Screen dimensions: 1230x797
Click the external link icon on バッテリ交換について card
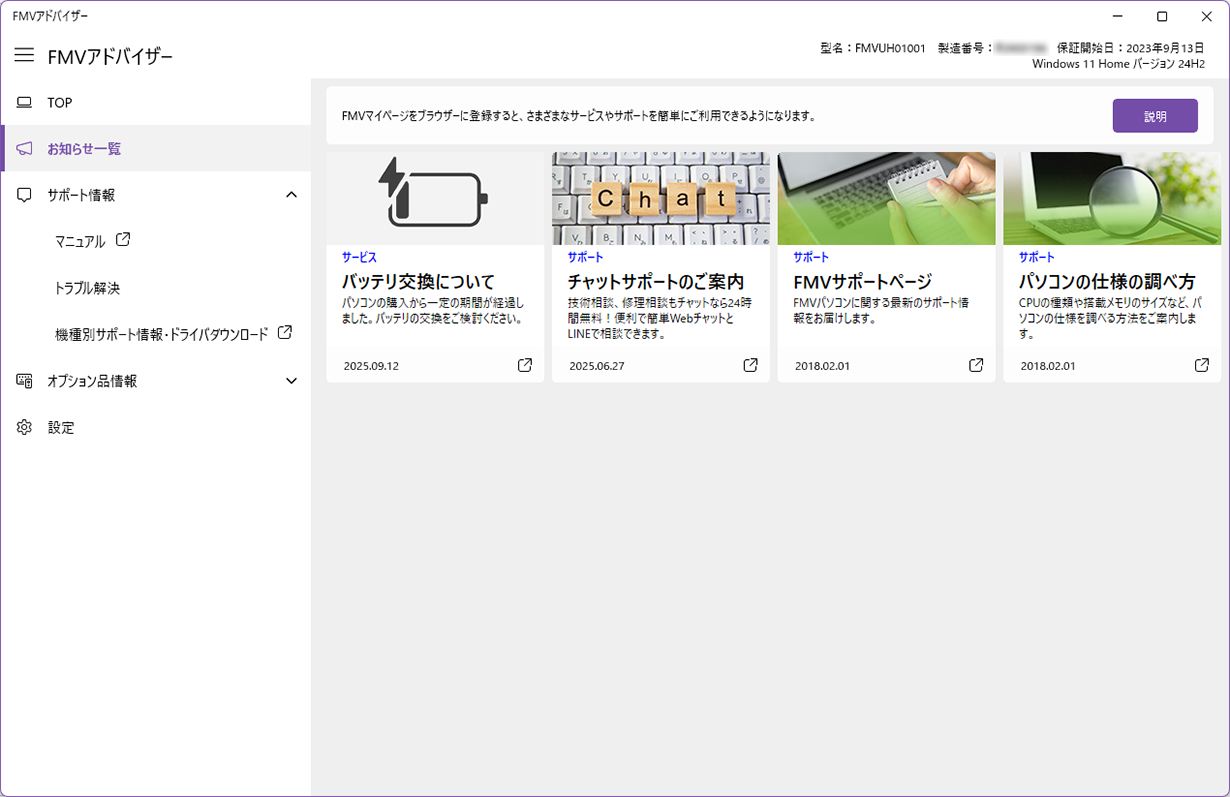(525, 365)
